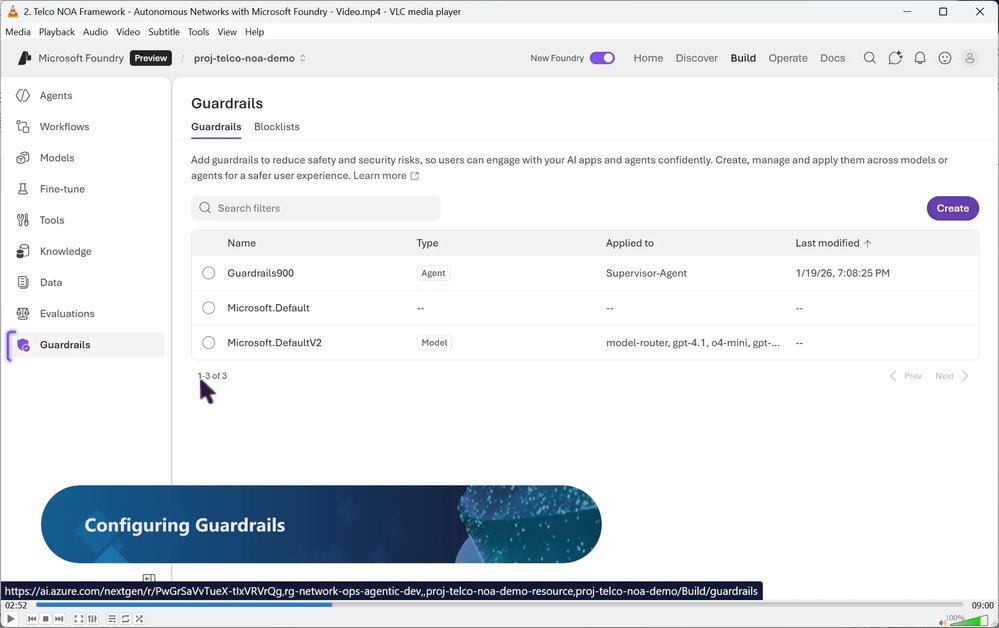
Task: Click inside the Search filters field
Action: [x=315, y=208]
